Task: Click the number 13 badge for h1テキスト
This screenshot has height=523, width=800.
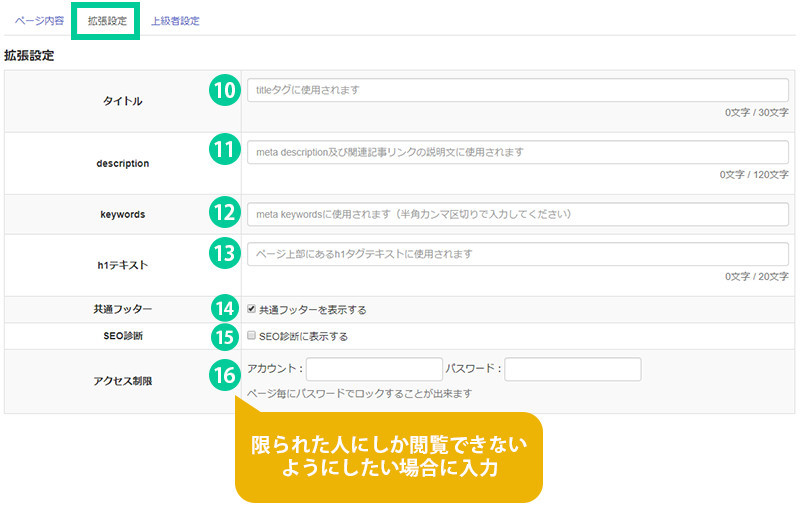Action: 224,254
